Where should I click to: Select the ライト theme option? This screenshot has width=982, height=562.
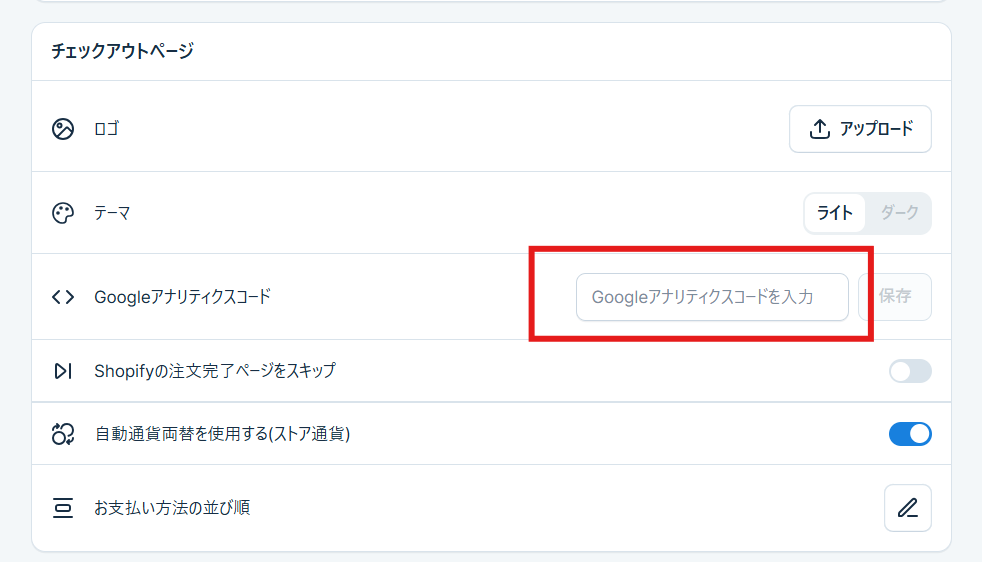(835, 213)
